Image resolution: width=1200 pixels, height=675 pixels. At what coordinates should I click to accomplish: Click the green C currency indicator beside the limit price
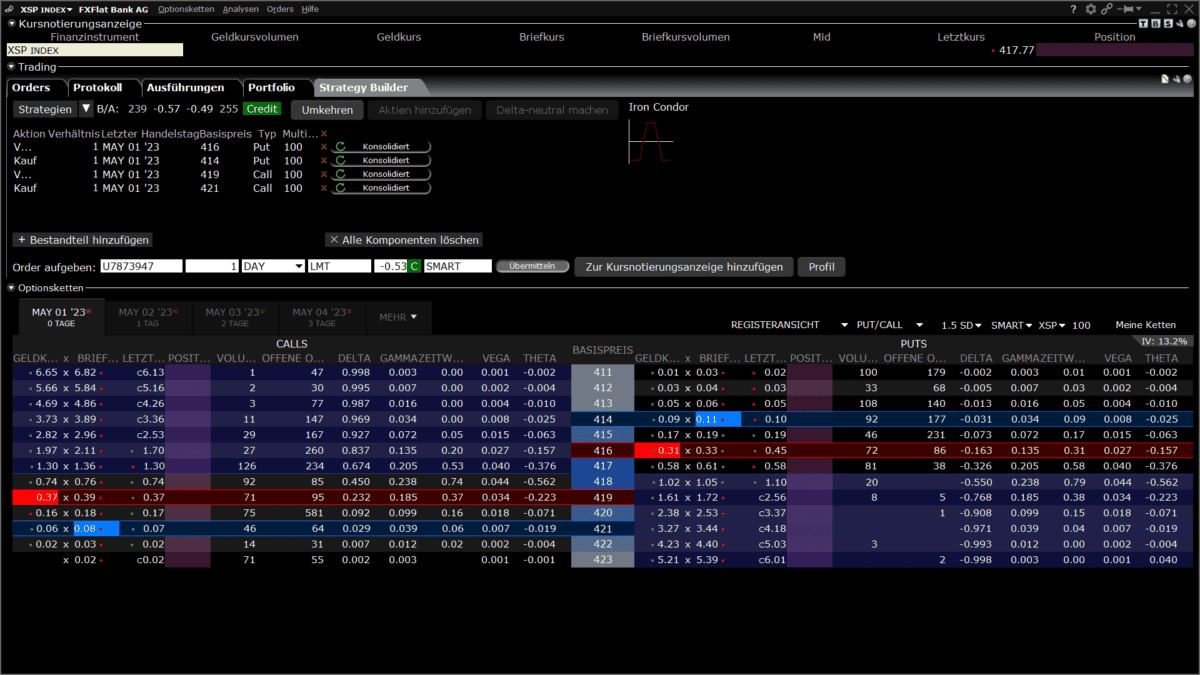pyautogui.click(x=413, y=266)
